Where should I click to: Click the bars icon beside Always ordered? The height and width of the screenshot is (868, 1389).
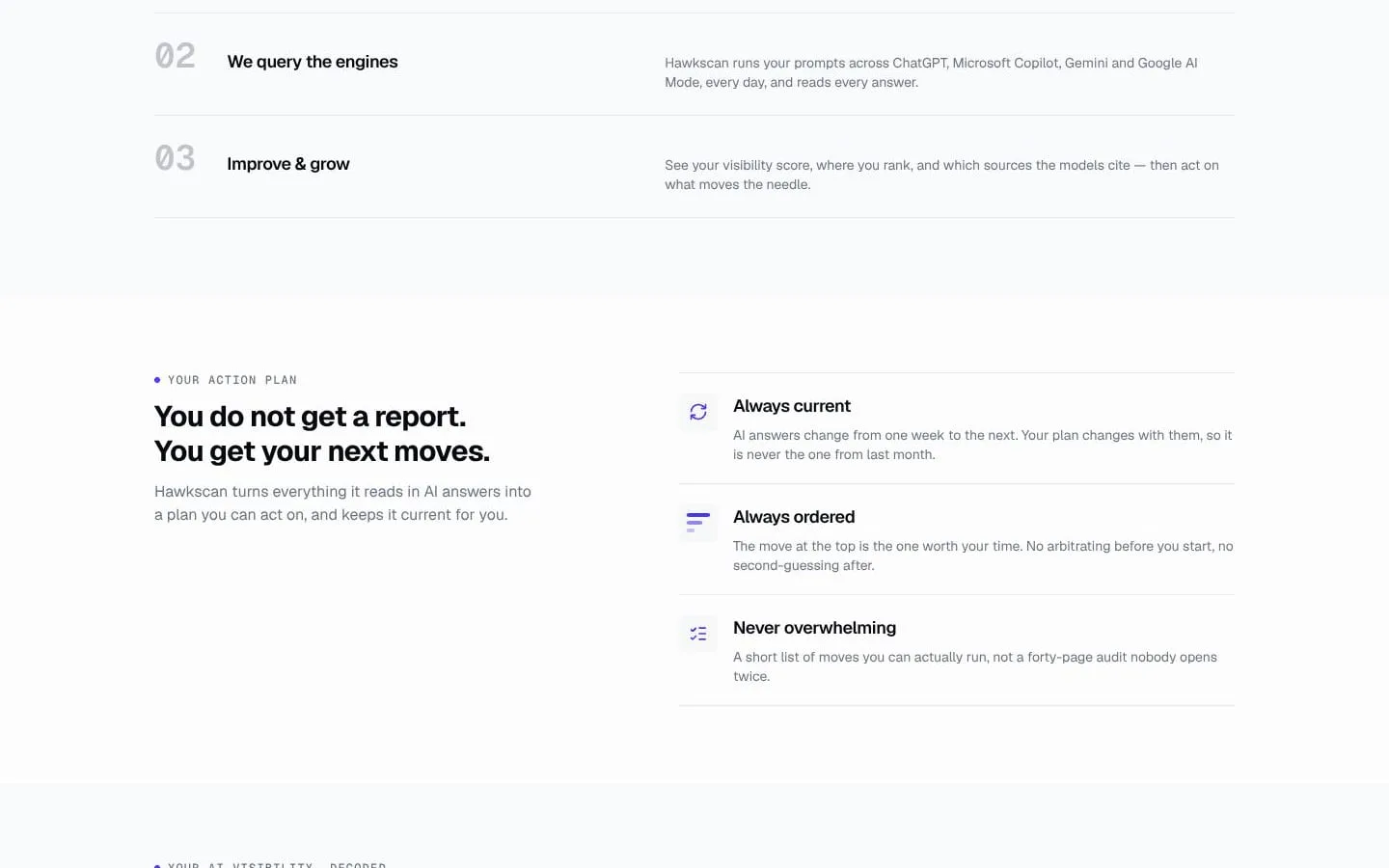click(x=698, y=523)
